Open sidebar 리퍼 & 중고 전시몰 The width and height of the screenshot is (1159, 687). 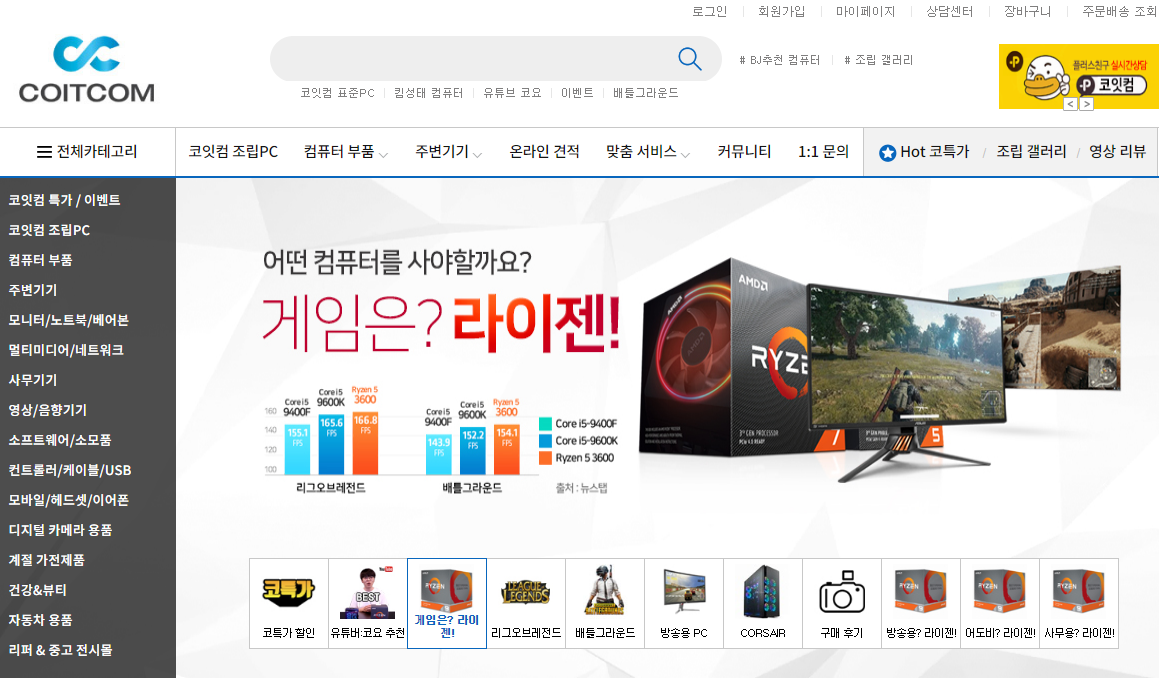point(61,650)
